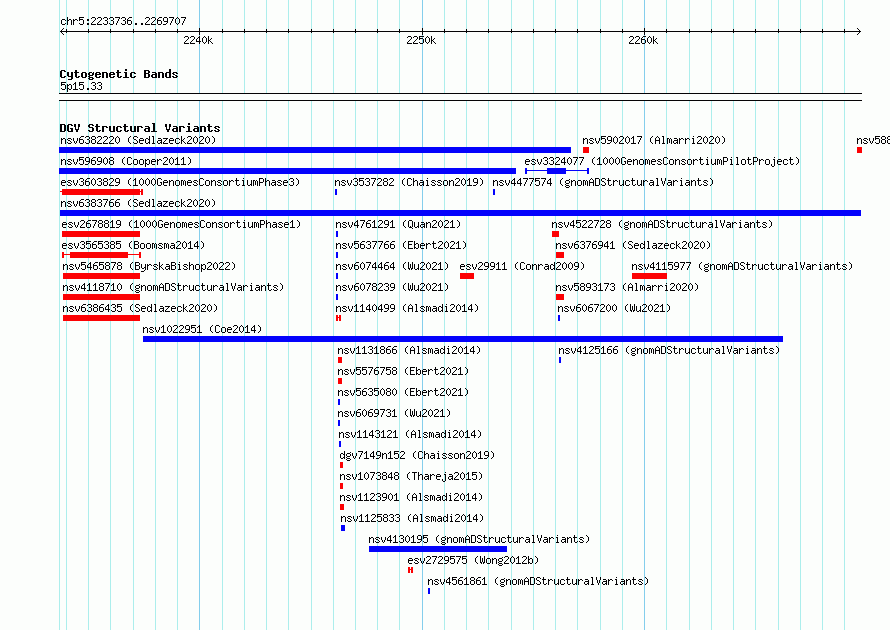The image size is (890, 630).
Task: Click the red marker under nsv5902017
Action: click(586, 150)
